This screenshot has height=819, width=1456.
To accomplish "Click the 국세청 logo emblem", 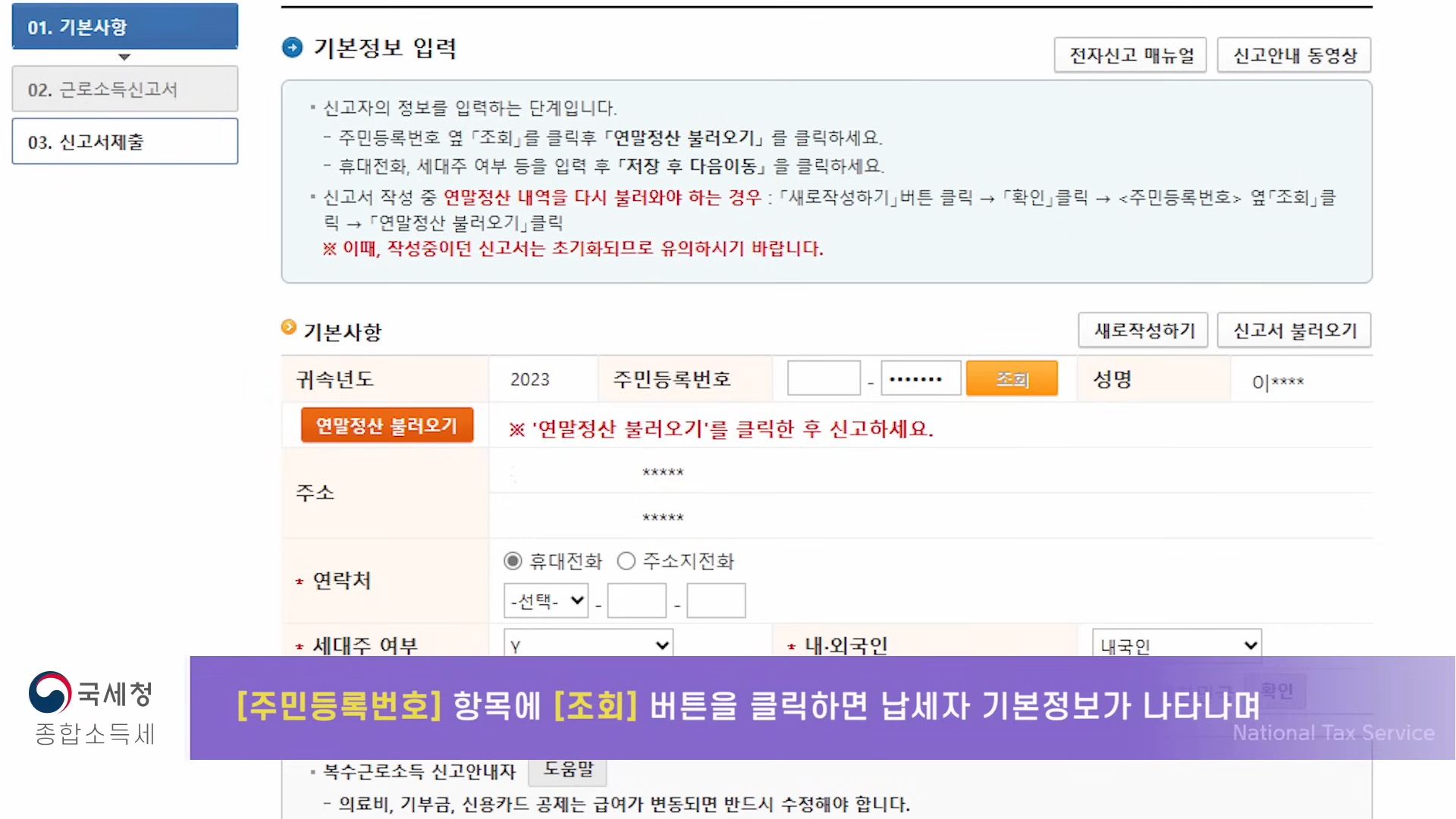I will pos(50,692).
